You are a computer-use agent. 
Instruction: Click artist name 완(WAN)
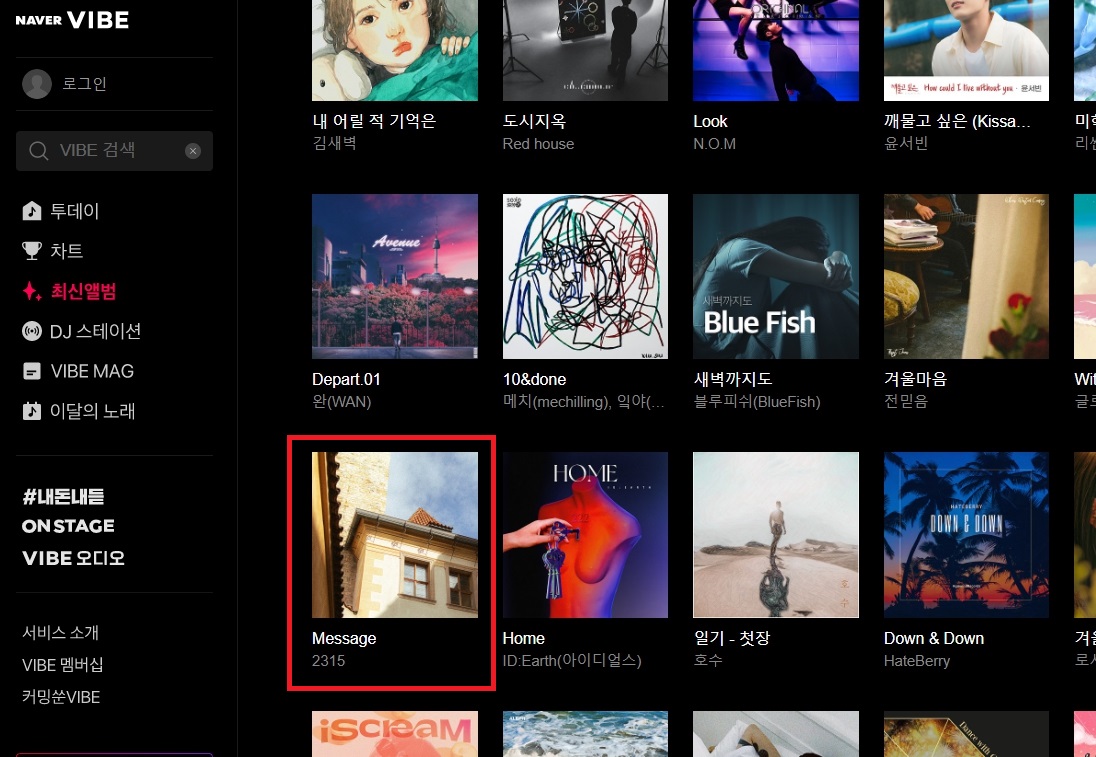[342, 402]
